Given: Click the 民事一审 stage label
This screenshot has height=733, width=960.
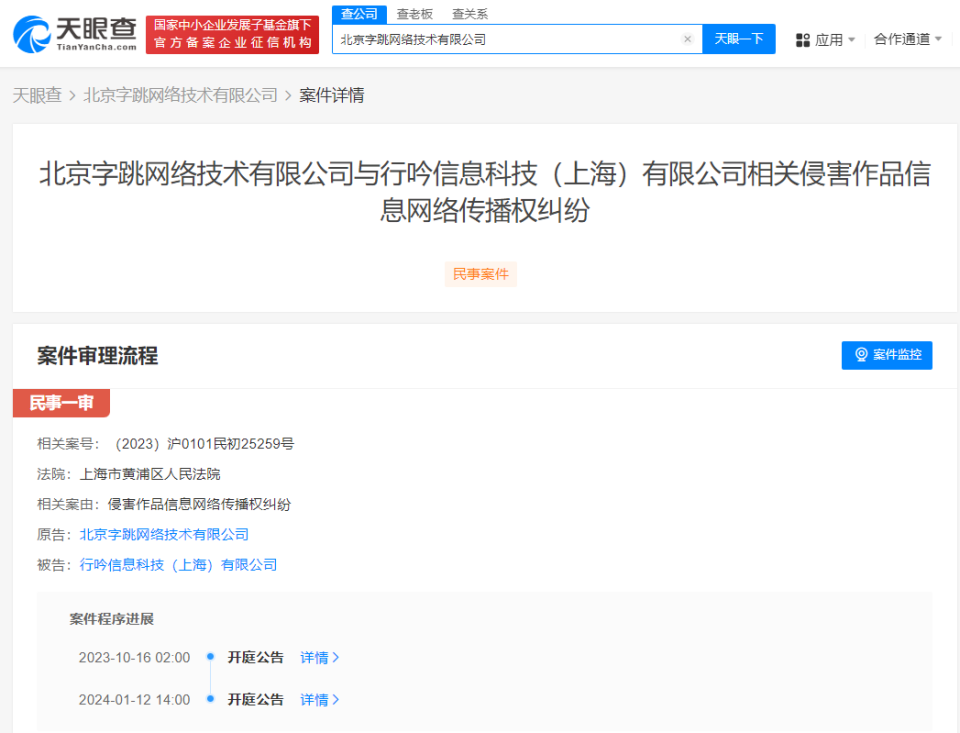Looking at the screenshot, I should pos(61,403).
